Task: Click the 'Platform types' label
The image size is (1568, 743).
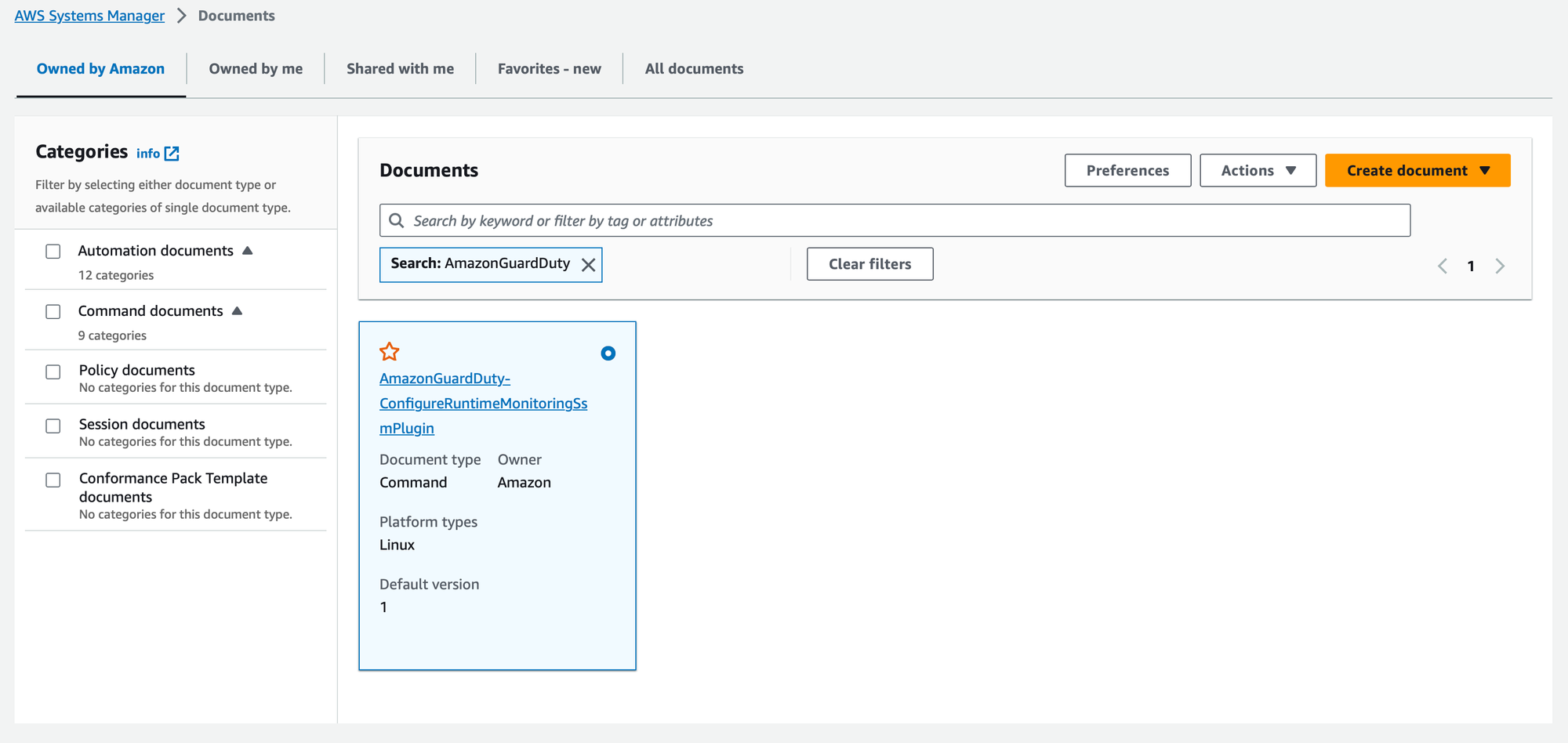Action: 428,522
